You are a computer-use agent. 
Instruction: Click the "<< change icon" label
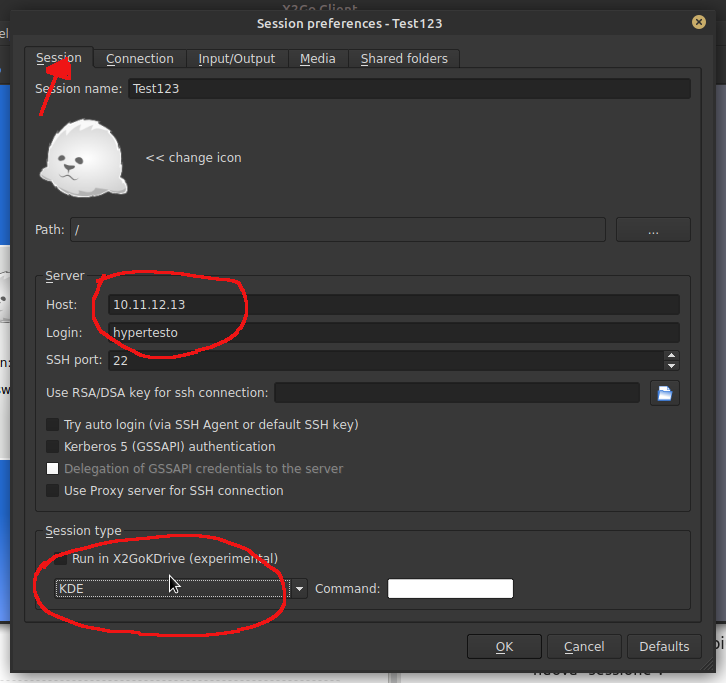coord(194,158)
